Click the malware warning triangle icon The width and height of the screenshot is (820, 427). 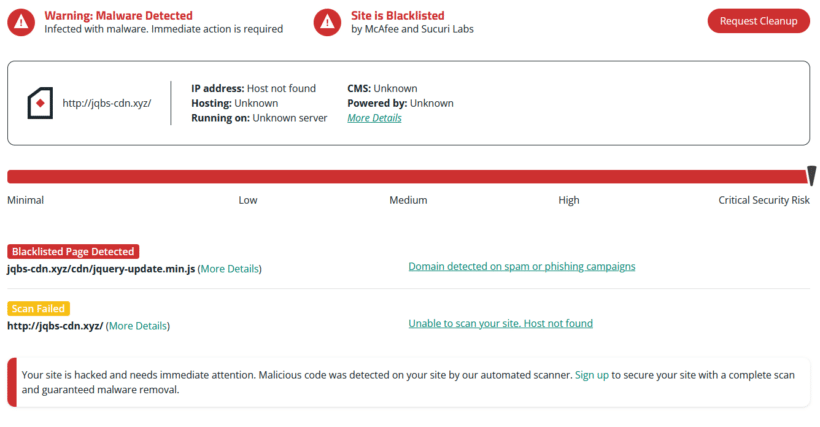pos(22,22)
